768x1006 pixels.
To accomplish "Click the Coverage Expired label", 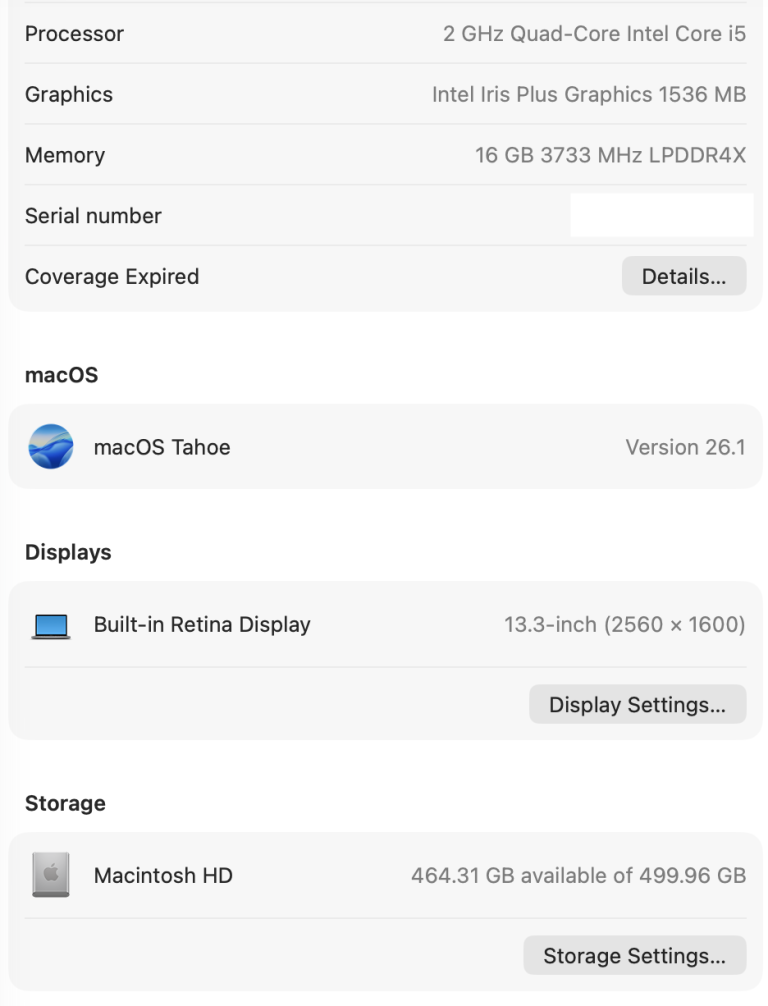I will pos(112,277).
